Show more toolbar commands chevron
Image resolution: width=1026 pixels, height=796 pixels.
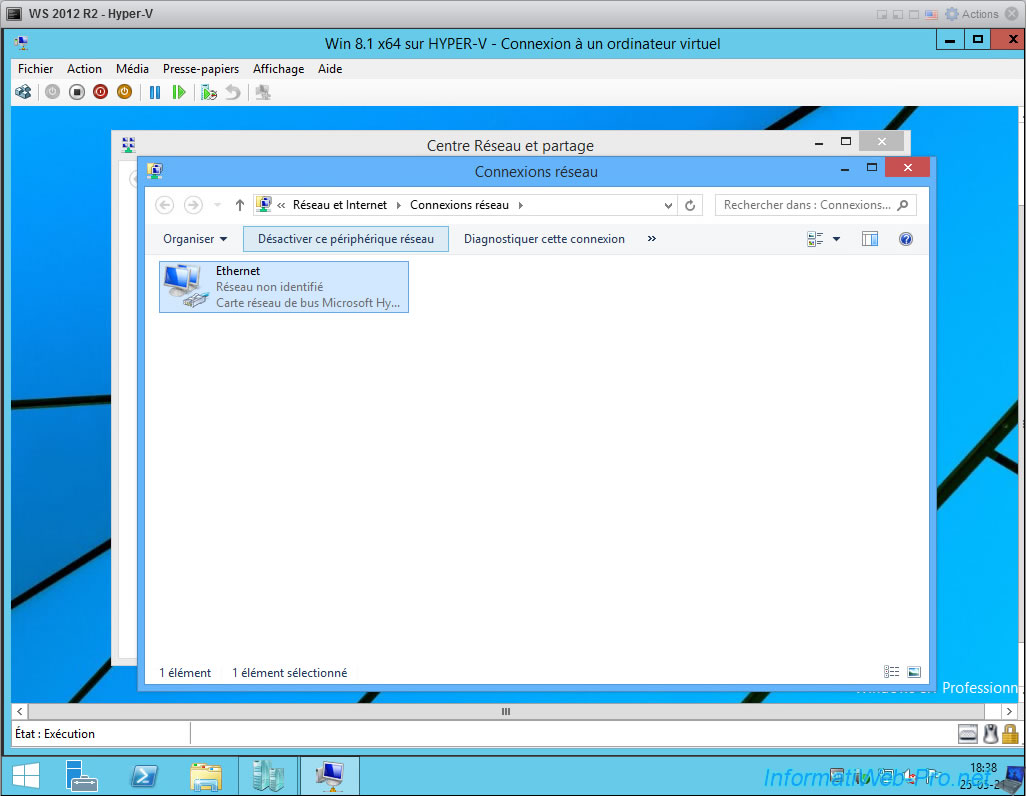point(652,239)
